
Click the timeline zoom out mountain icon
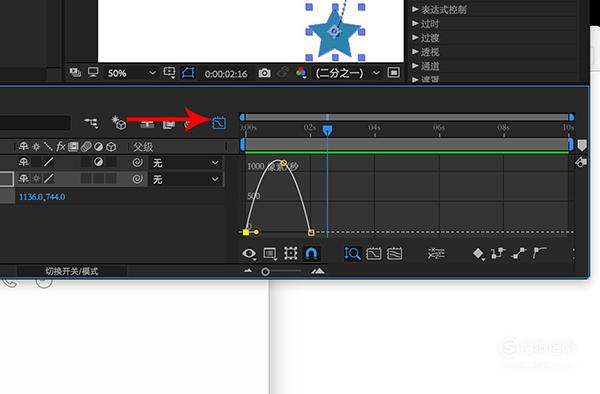(x=248, y=271)
